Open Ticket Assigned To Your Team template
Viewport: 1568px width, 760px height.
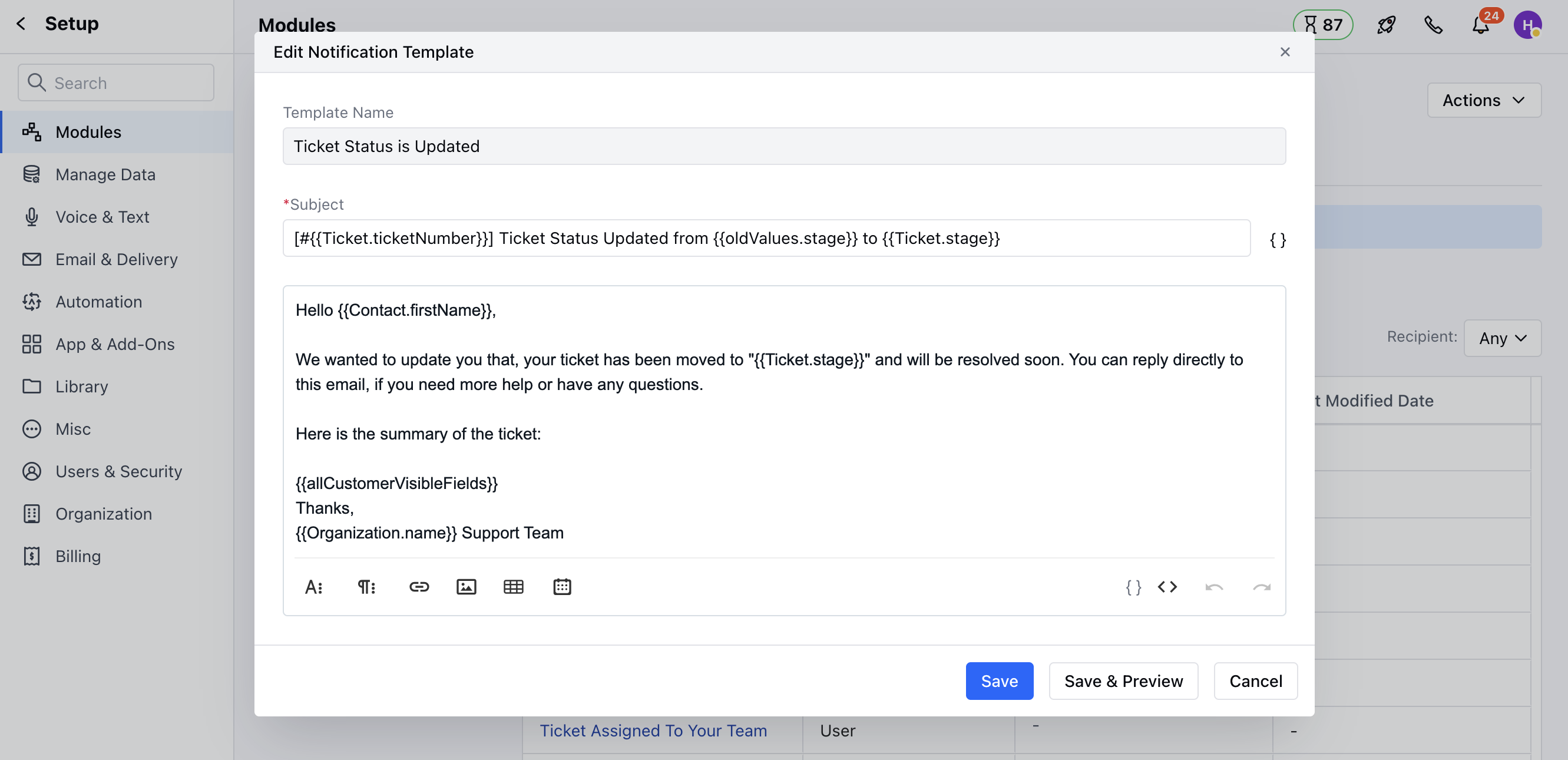(x=653, y=730)
